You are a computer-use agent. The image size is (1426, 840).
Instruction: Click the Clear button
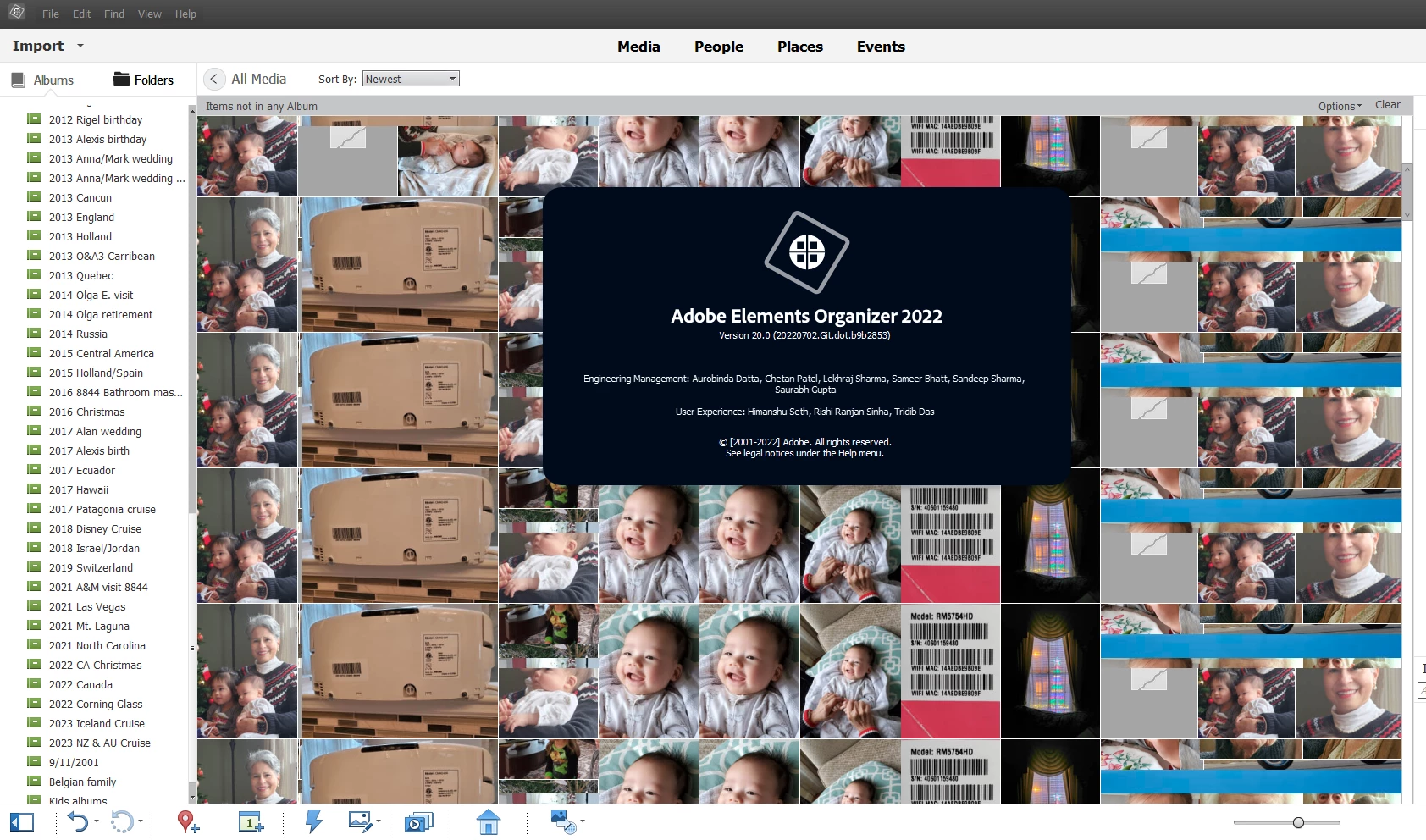tap(1387, 105)
